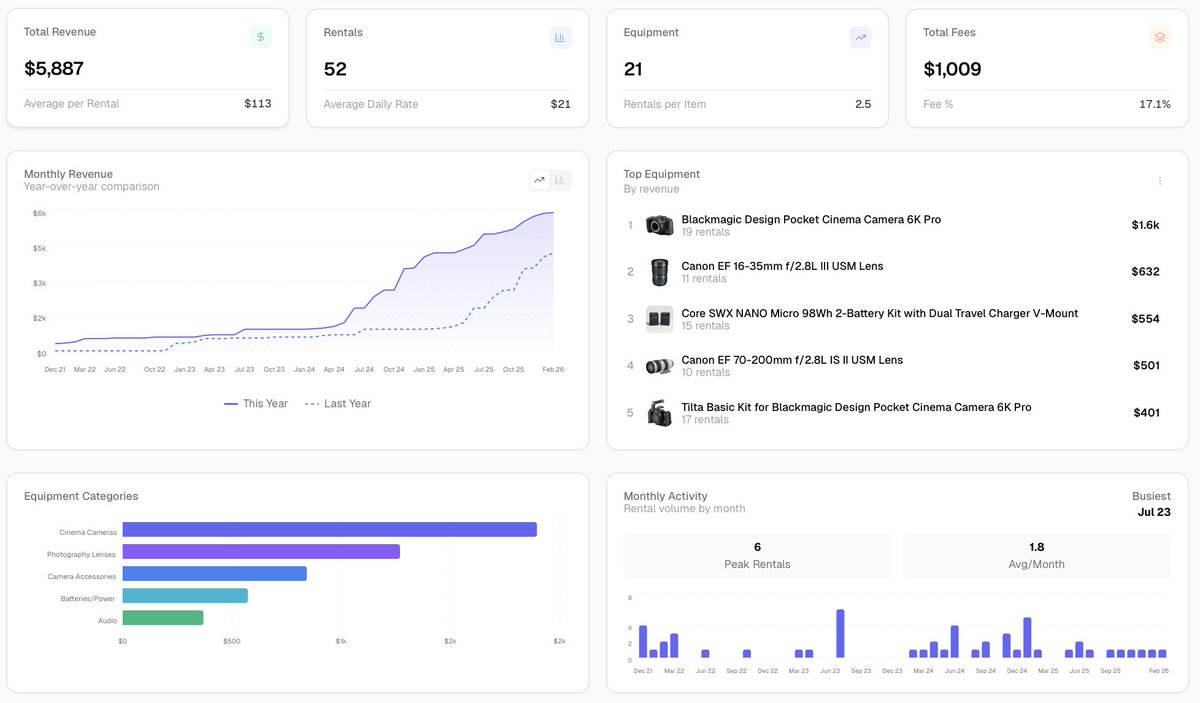Viewport: 1200px width, 703px height.
Task: Open Core SWX NANO battery kit thumbnail
Action: pos(659,319)
